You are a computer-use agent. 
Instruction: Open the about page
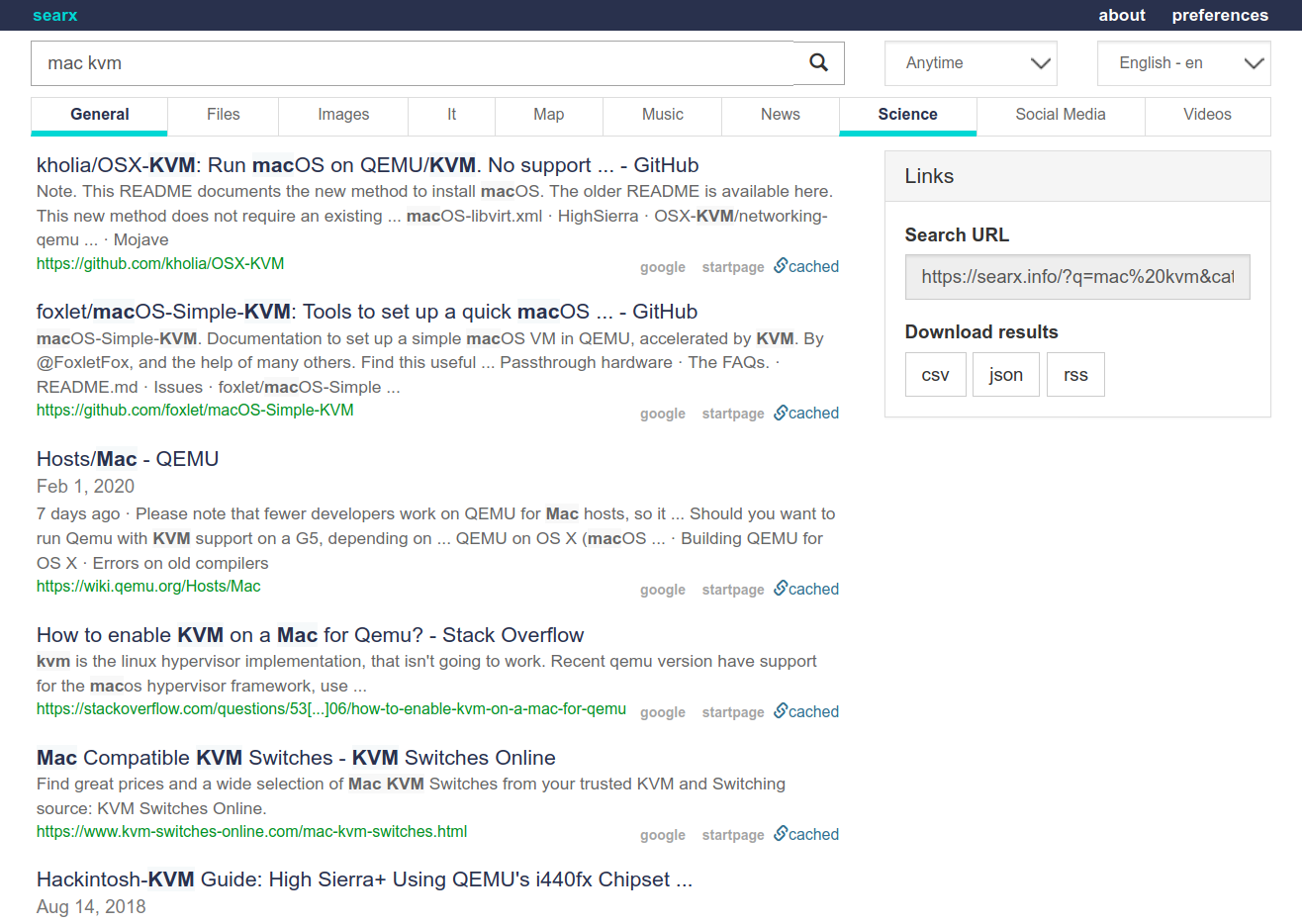[1122, 15]
